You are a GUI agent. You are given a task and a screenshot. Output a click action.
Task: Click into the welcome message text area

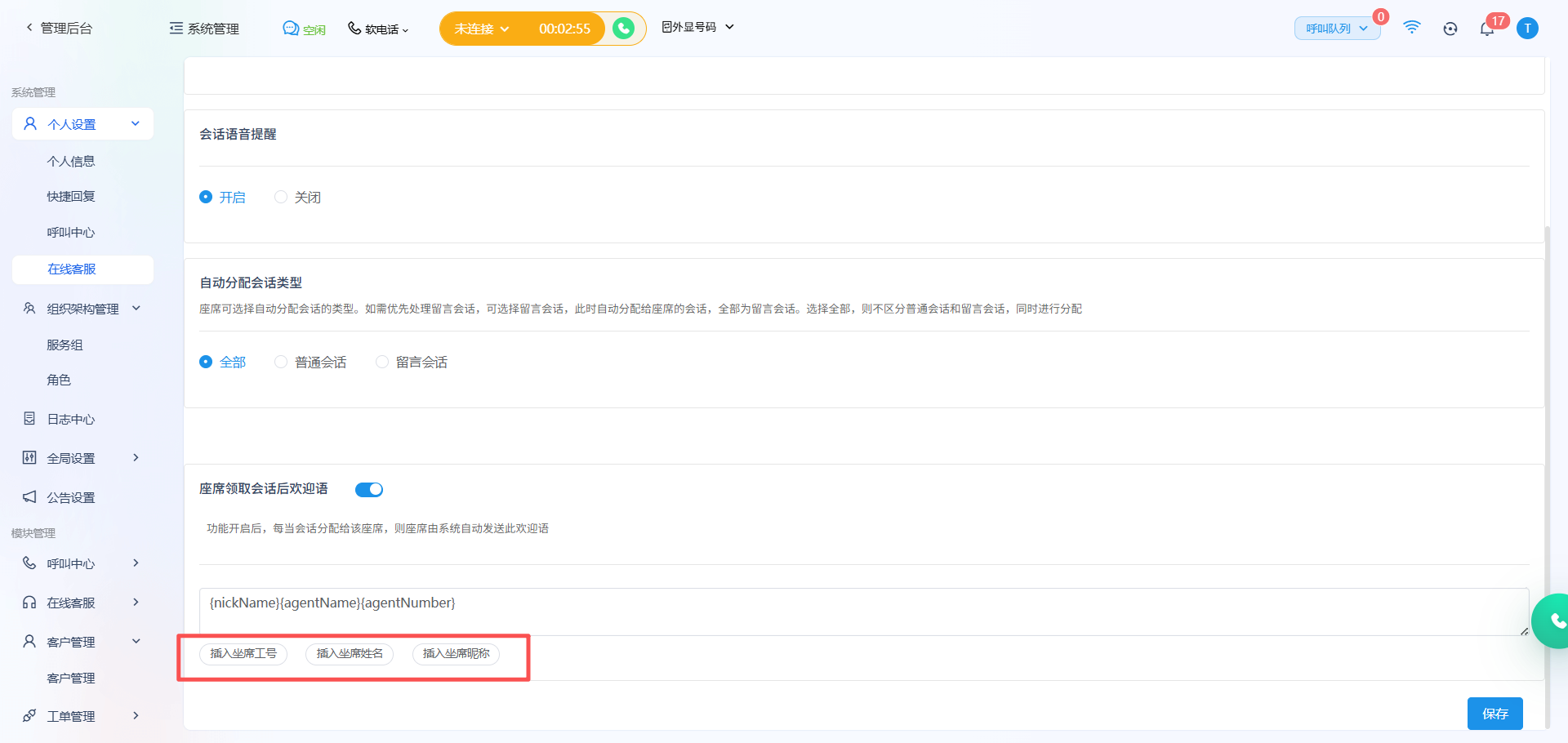click(x=864, y=612)
